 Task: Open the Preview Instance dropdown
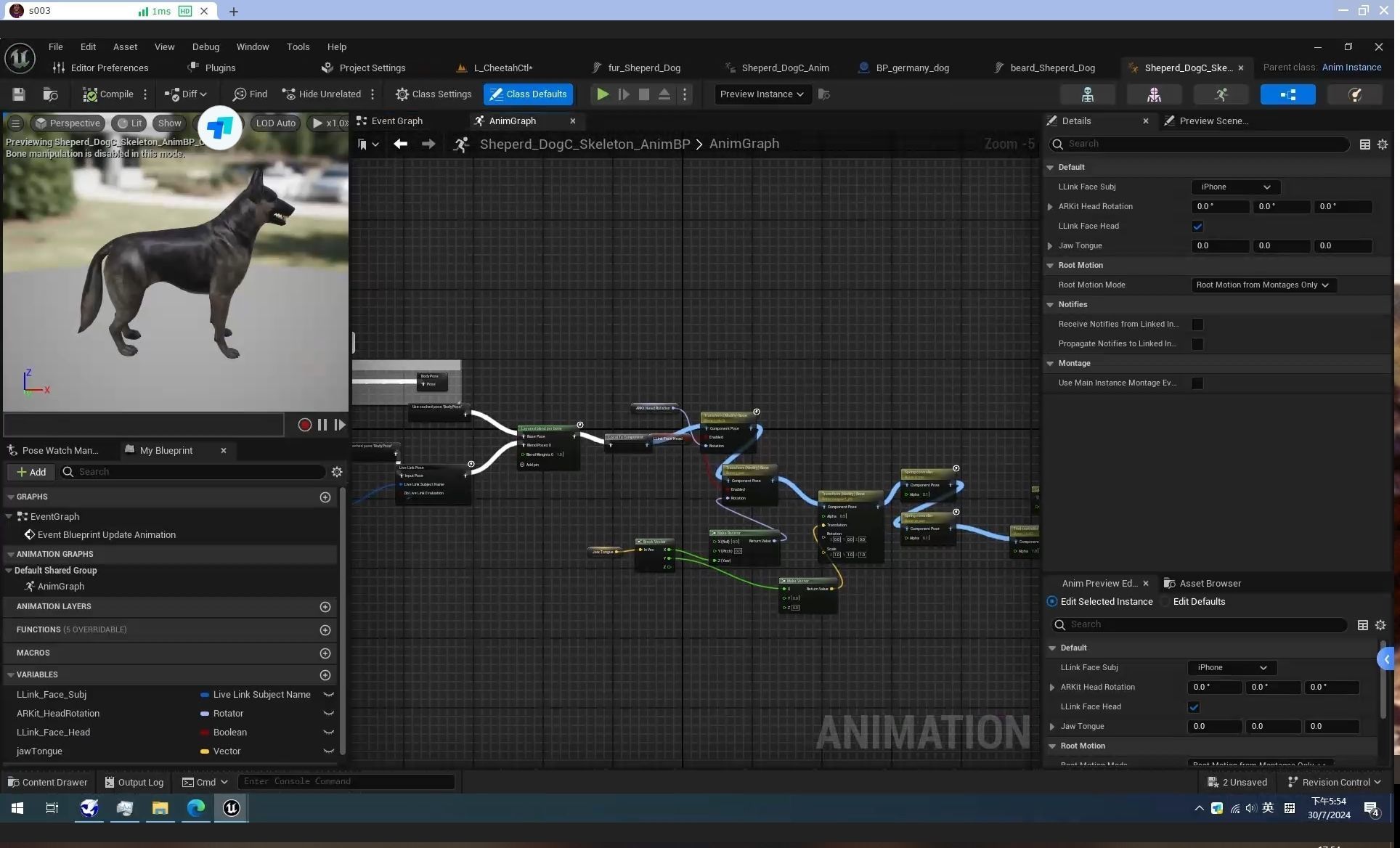pyautogui.click(x=761, y=94)
